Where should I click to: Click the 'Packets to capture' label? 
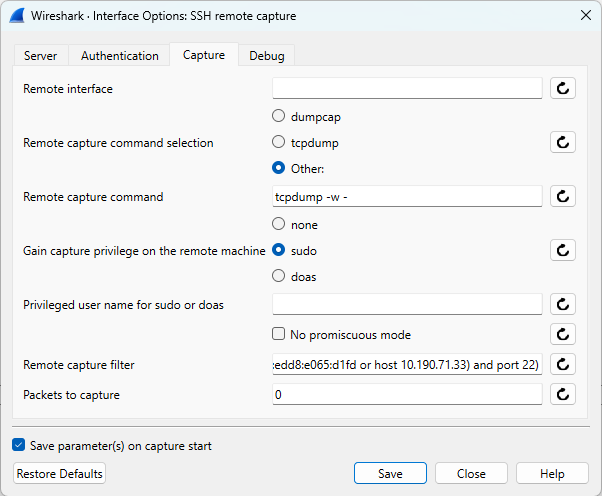click(x=71, y=395)
